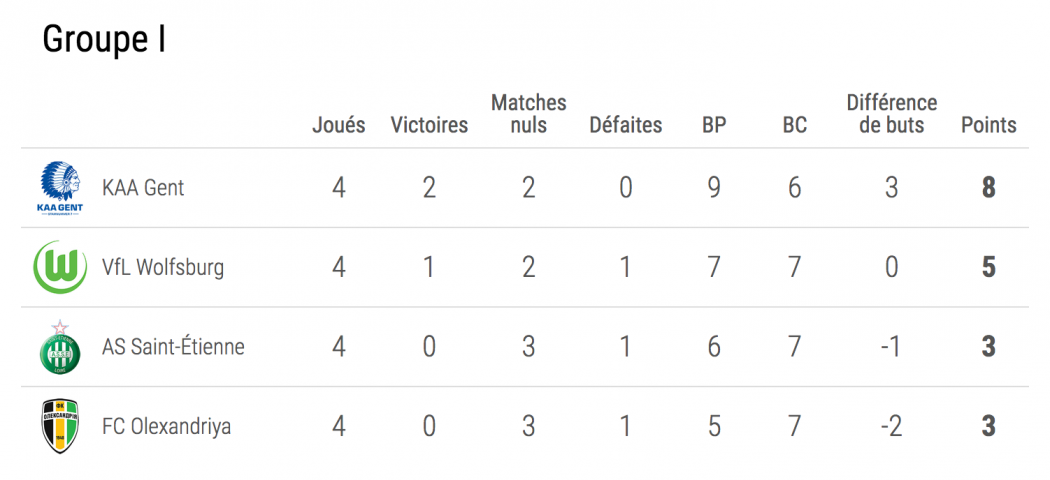Click the VfL Wolfsburg club logo
The width and height of the screenshot is (1050, 480).
click(x=60, y=267)
